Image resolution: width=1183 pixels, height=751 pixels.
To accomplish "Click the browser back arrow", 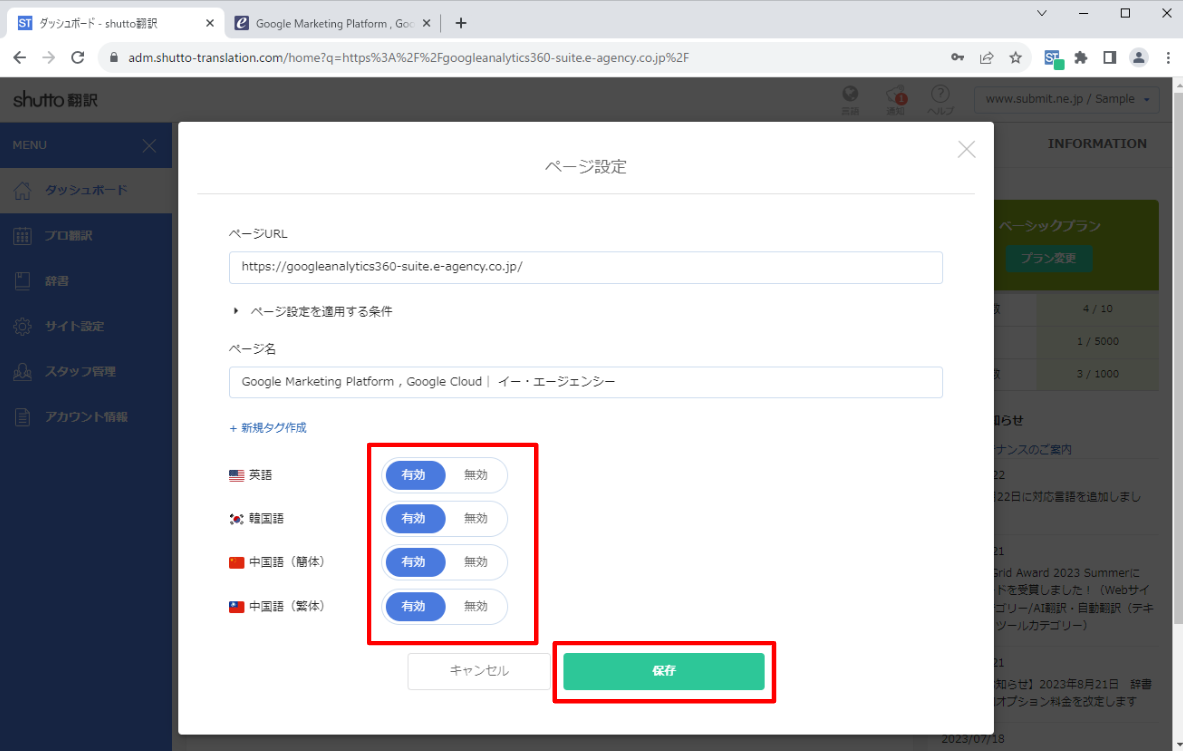I will pos(20,57).
